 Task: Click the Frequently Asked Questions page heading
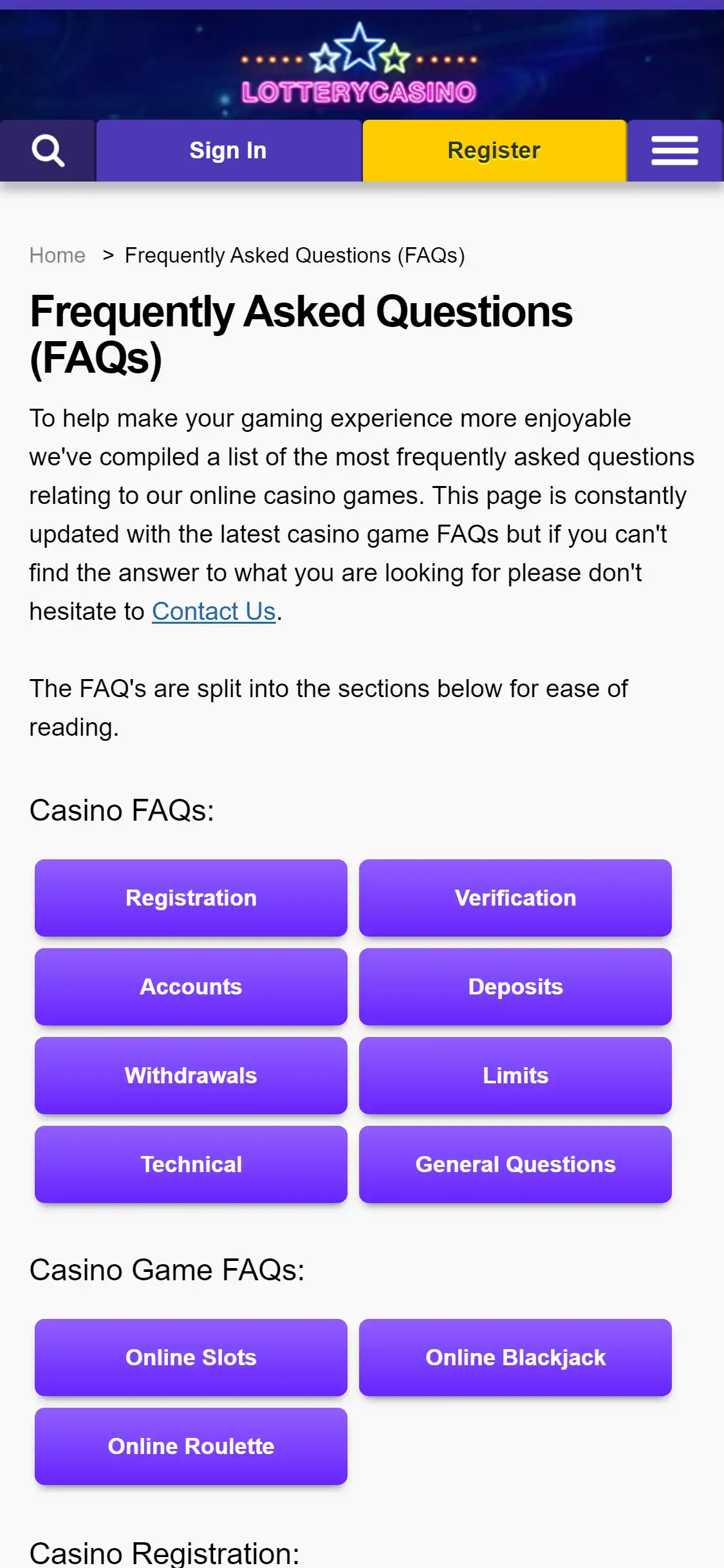301,335
